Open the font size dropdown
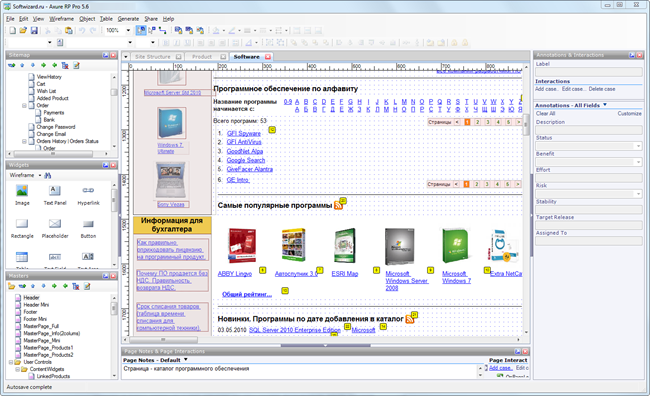Screen dimensions: 650x396 pos(153,42)
